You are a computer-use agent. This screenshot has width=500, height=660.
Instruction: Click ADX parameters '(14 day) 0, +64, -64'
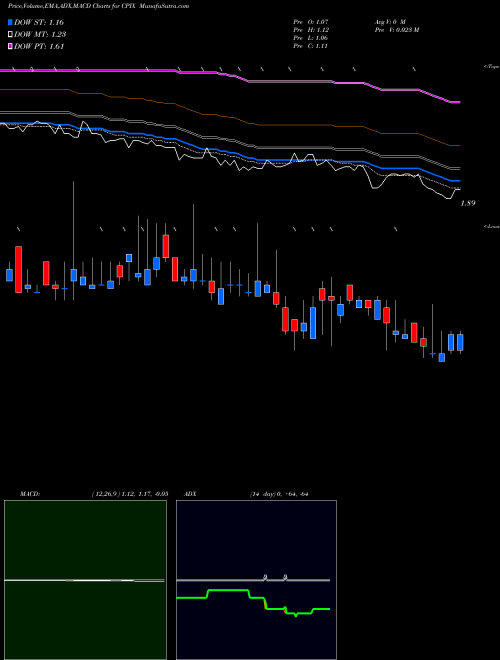279,494
